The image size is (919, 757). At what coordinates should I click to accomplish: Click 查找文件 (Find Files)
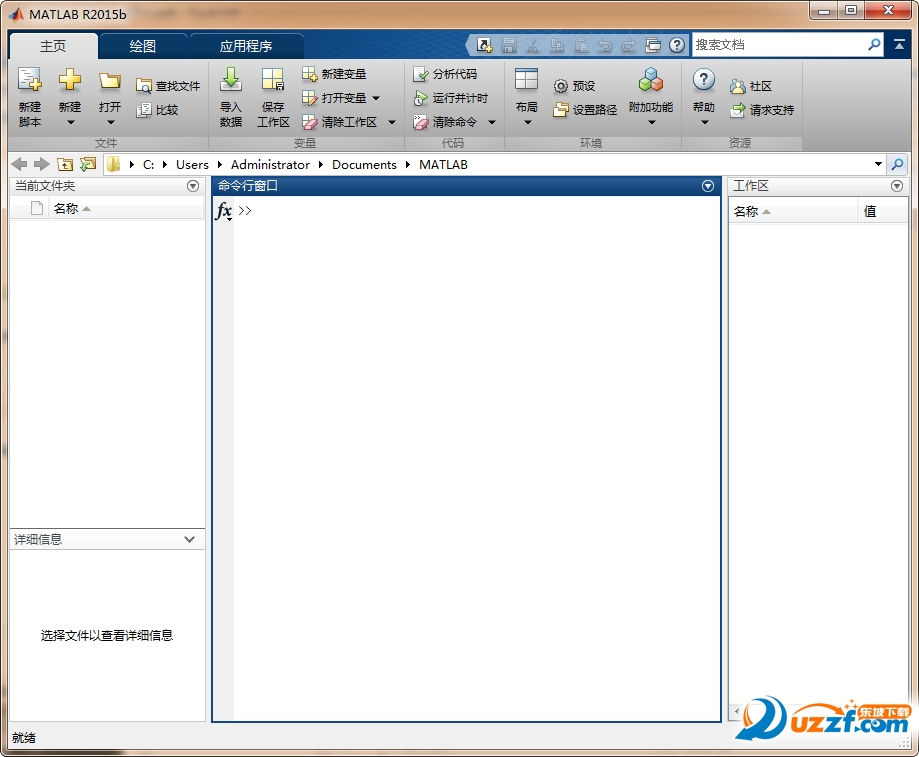[x=168, y=86]
